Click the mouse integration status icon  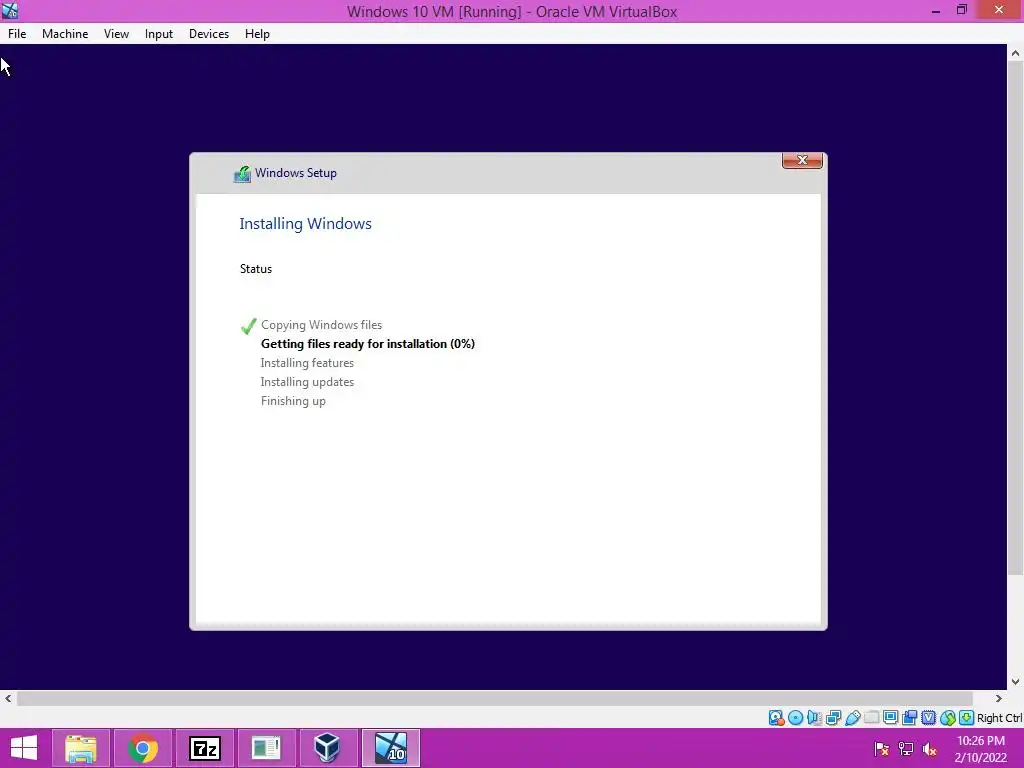948,718
